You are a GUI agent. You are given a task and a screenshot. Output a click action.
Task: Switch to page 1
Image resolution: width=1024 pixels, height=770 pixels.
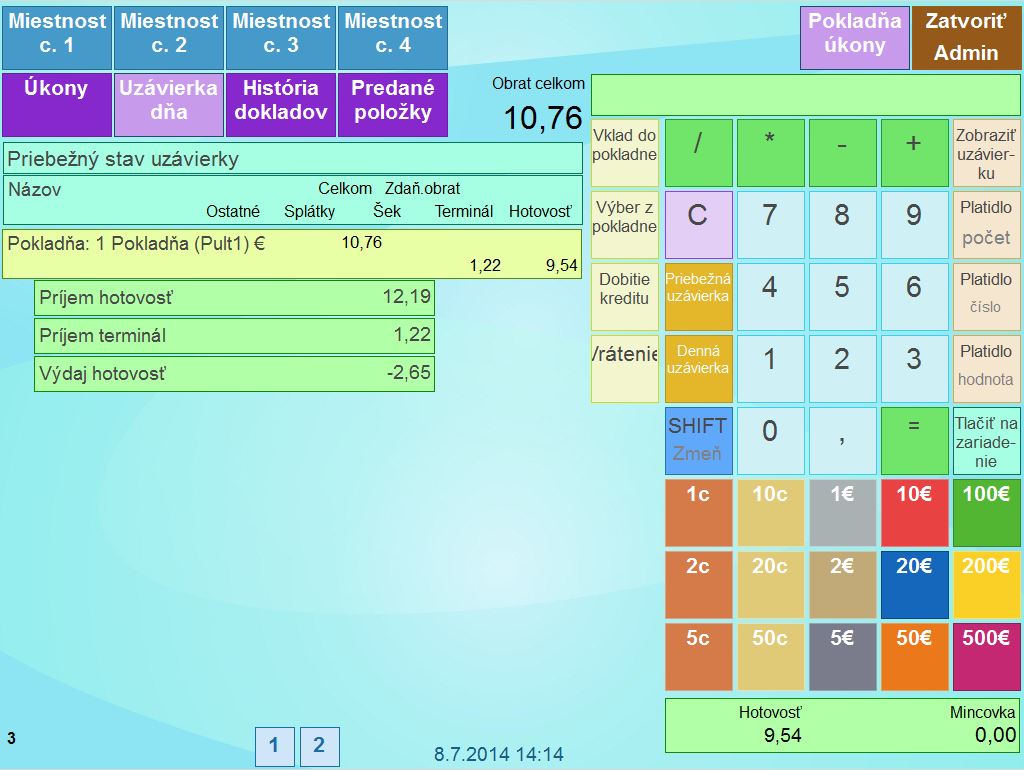274,746
